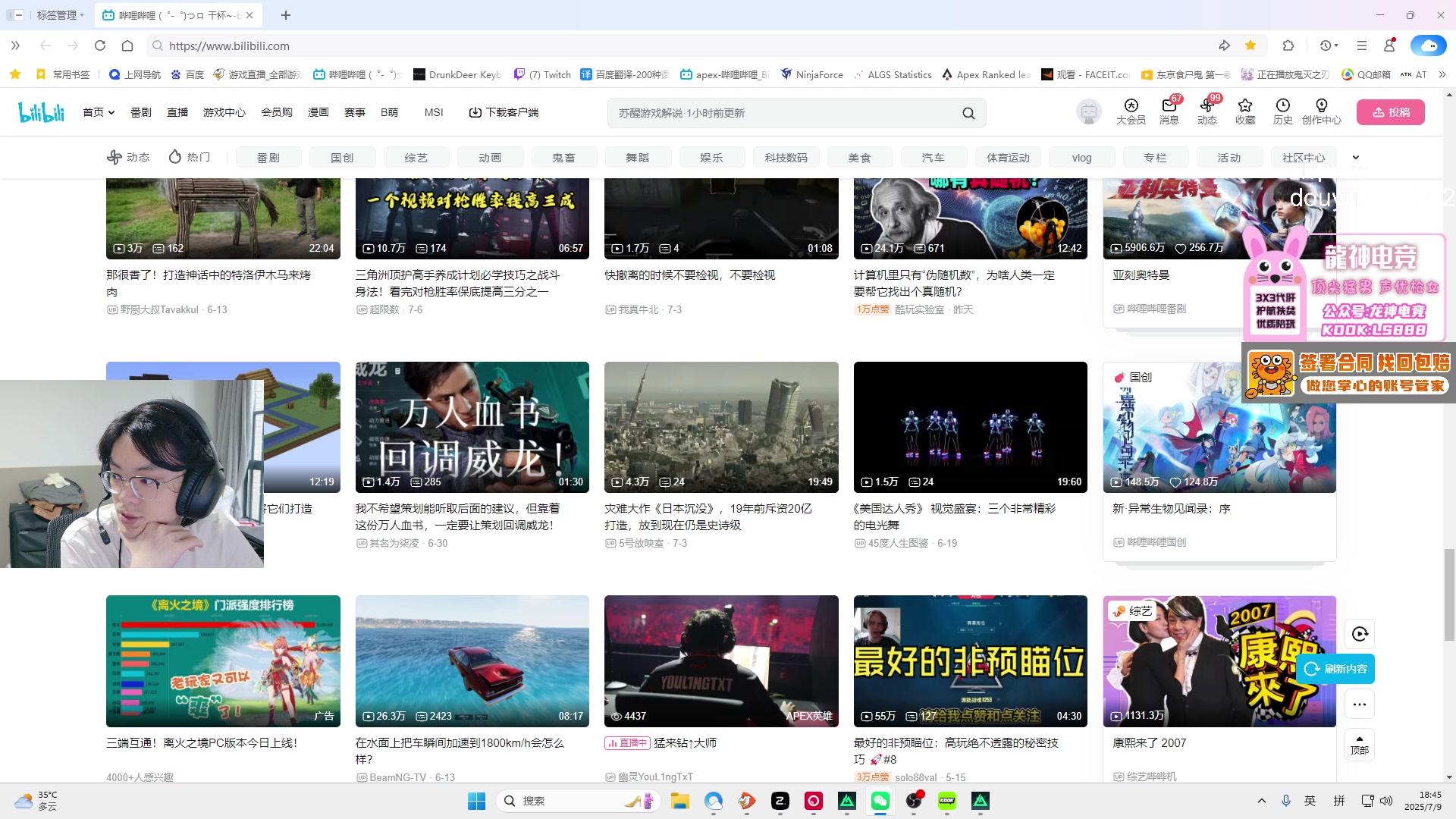Open the three-dots more options button
Viewport: 1456px width, 819px height.
tap(1360, 704)
